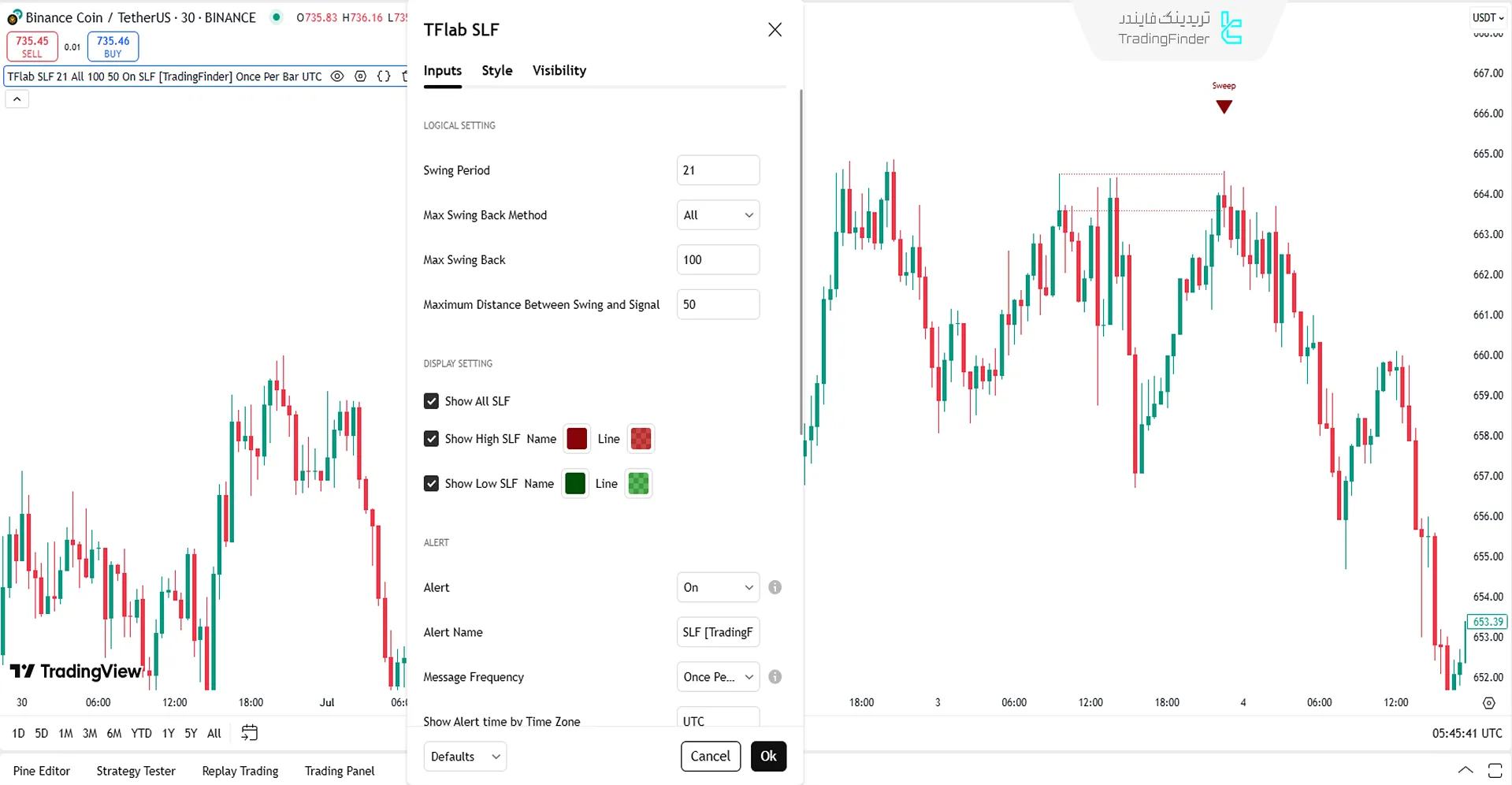Screen dimensions: 1512x785
Task: Toggle Show High SLF checkbox
Action: coord(431,439)
